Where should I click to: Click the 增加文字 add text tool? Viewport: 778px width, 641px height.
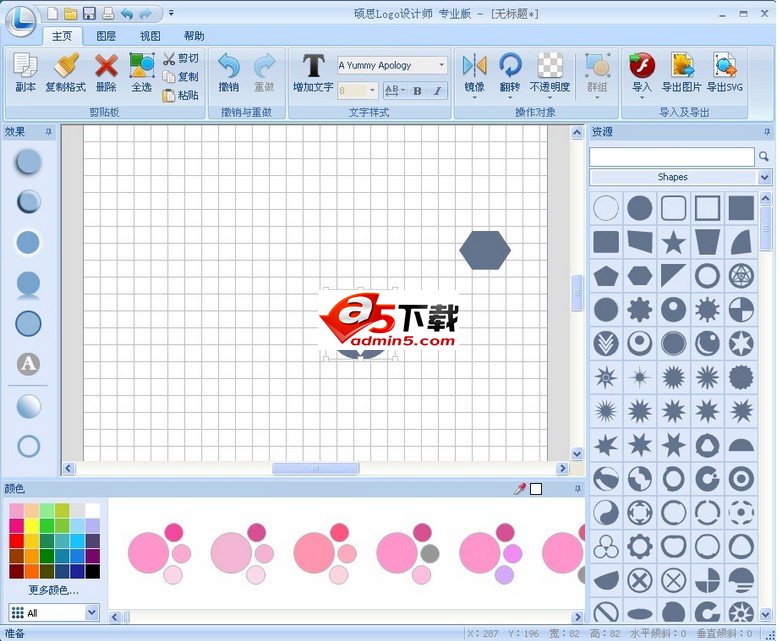pos(313,73)
